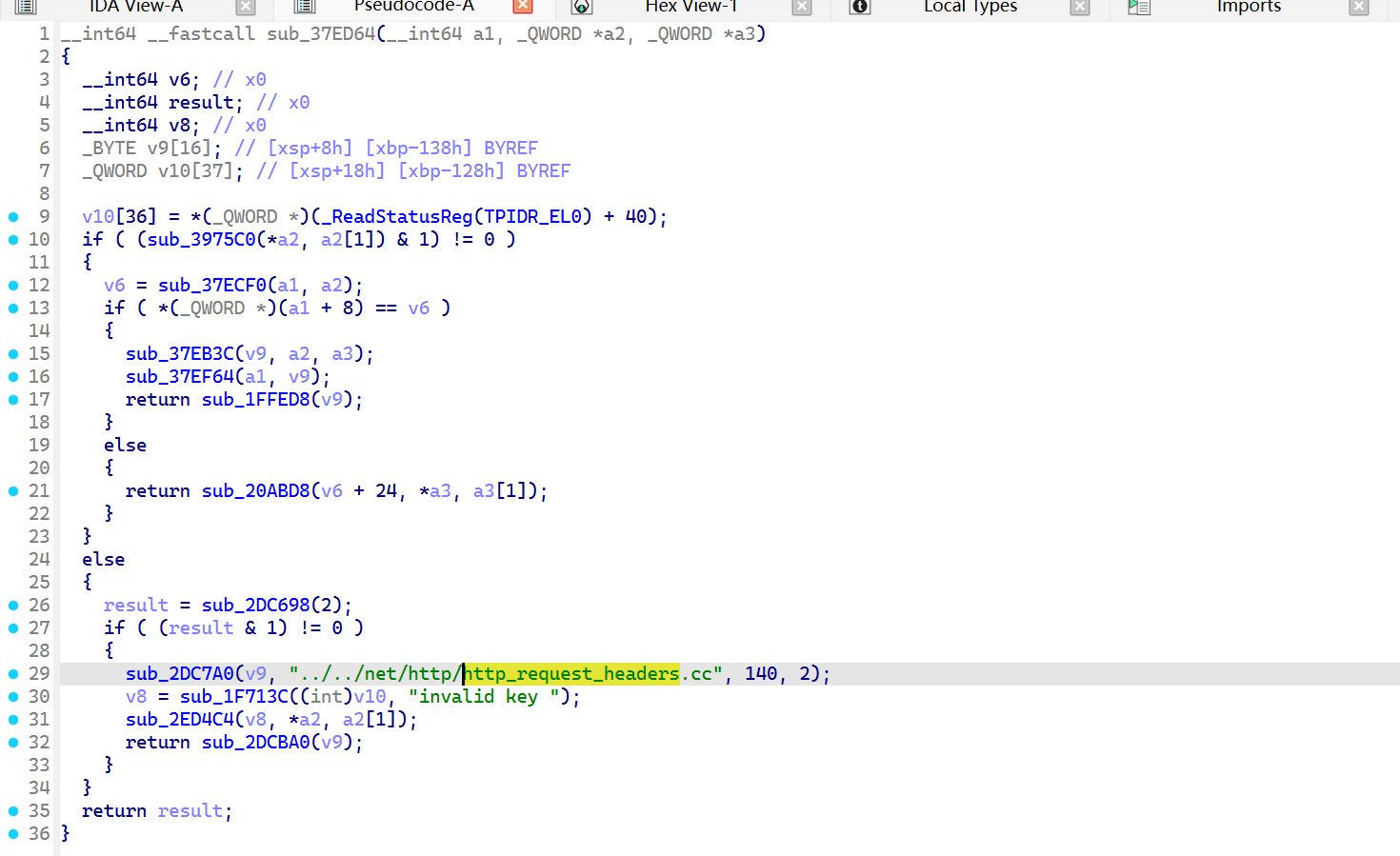Viewport: 1400px width, 856px height.
Task: Open the Imports tab
Action: click(1248, 7)
